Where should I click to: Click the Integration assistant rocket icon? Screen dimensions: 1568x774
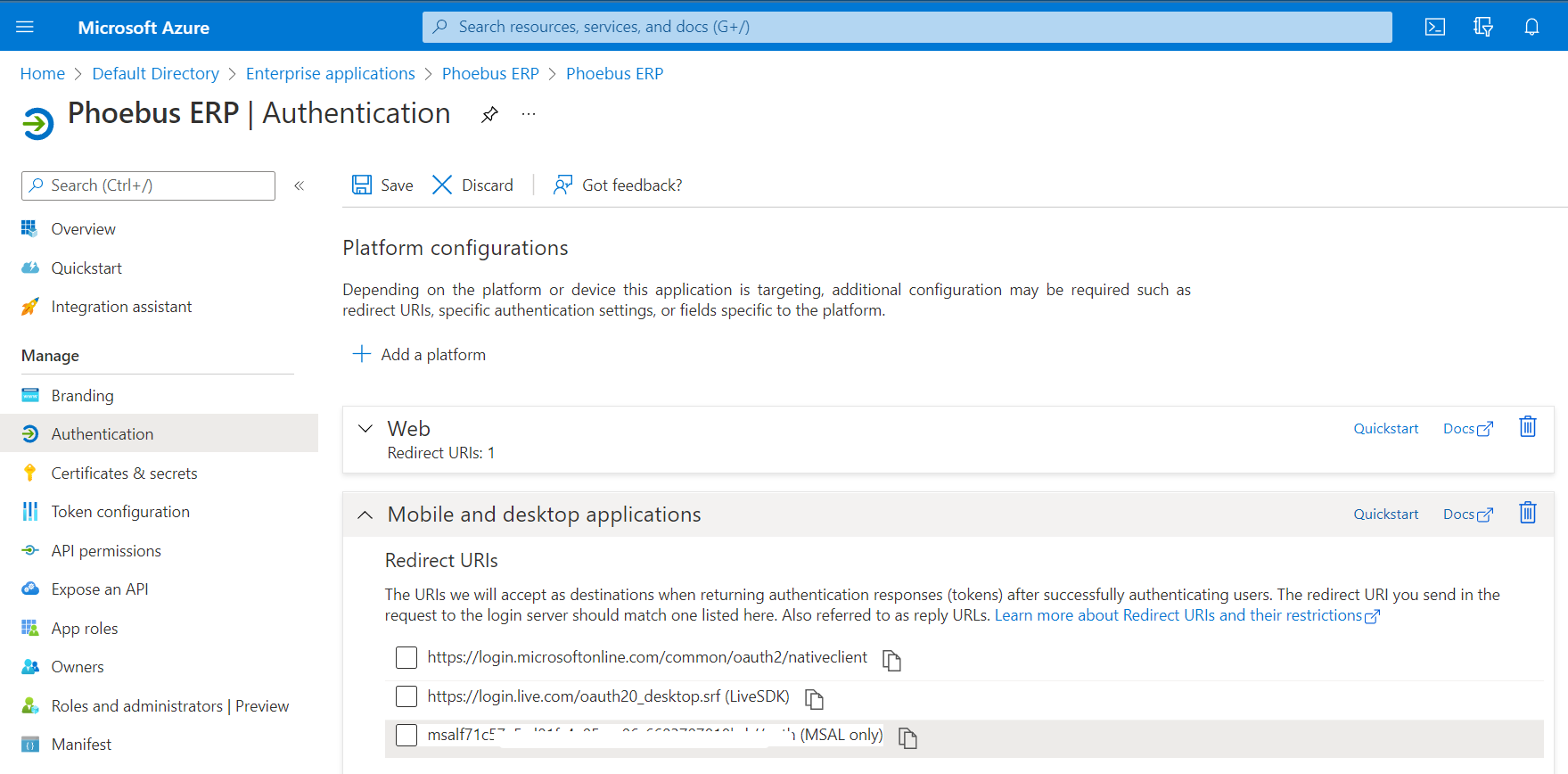30,307
